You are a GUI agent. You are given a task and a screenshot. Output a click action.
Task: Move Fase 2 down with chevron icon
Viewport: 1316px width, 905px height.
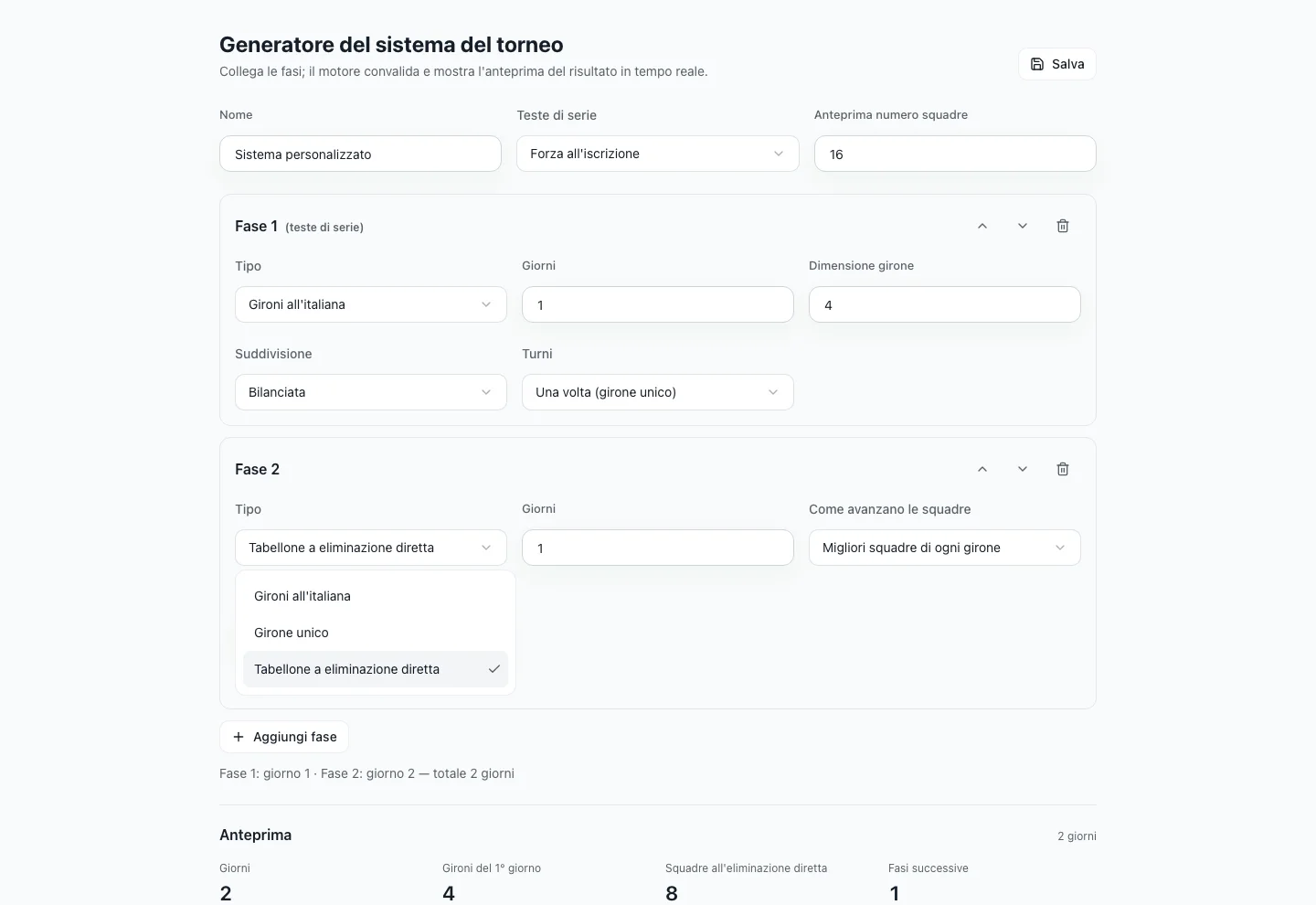click(x=1023, y=469)
